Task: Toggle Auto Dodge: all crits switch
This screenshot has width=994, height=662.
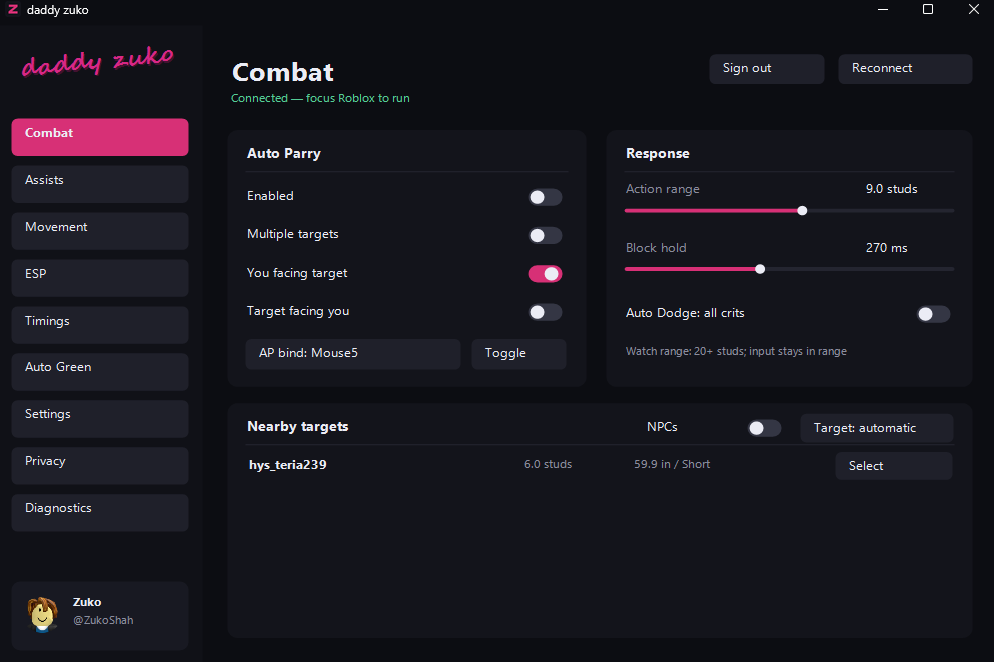Action: coord(933,314)
